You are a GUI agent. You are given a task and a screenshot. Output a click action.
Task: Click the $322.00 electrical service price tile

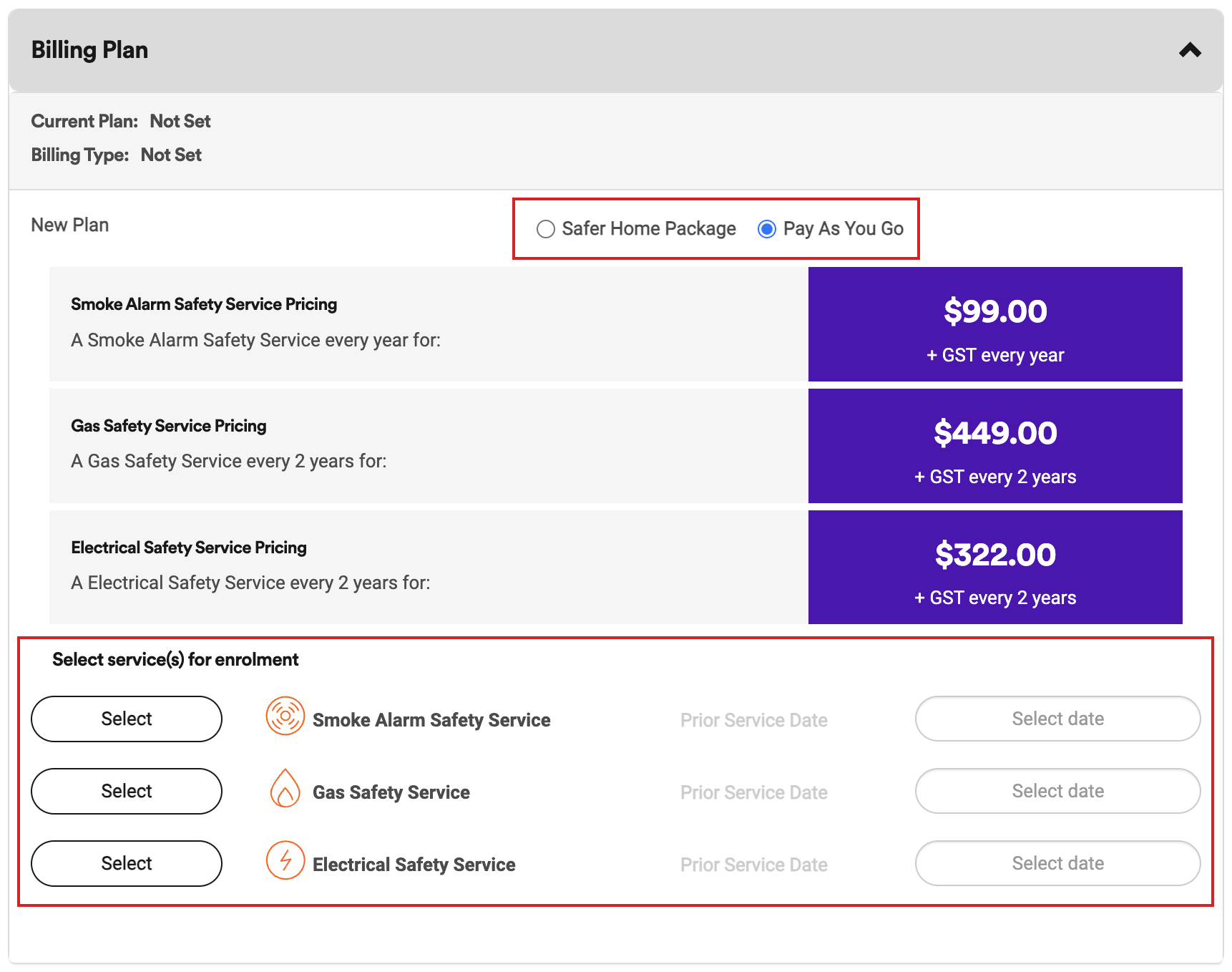tap(994, 567)
